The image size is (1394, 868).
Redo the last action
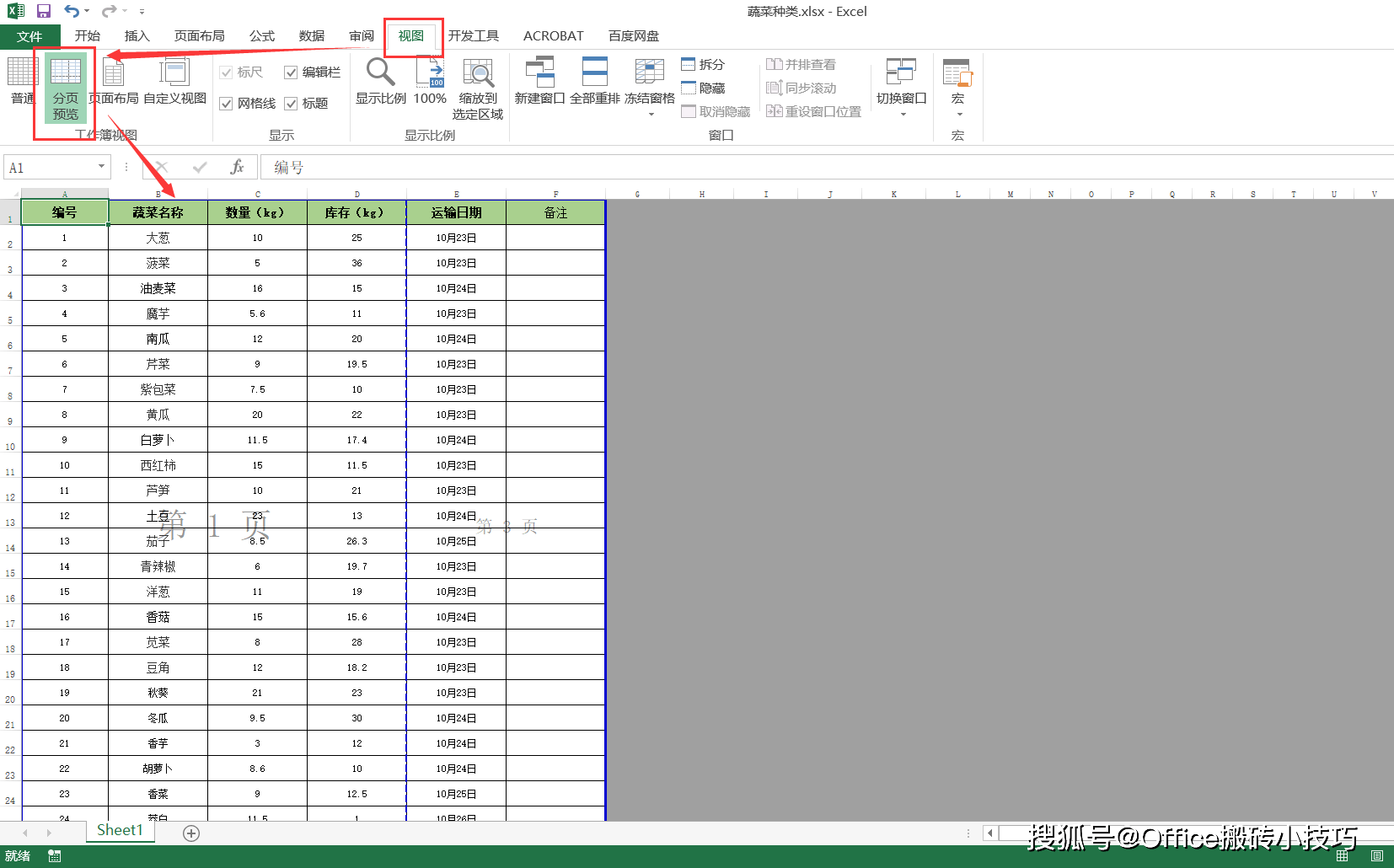pyautogui.click(x=109, y=11)
